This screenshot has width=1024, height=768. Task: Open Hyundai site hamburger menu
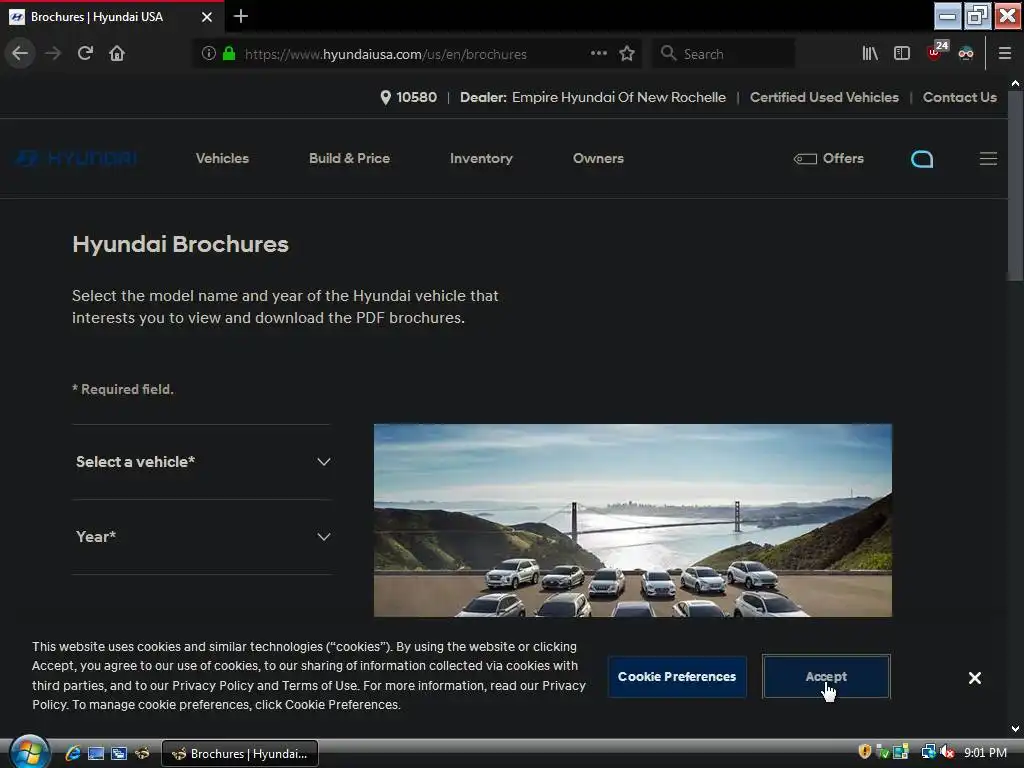(988, 159)
